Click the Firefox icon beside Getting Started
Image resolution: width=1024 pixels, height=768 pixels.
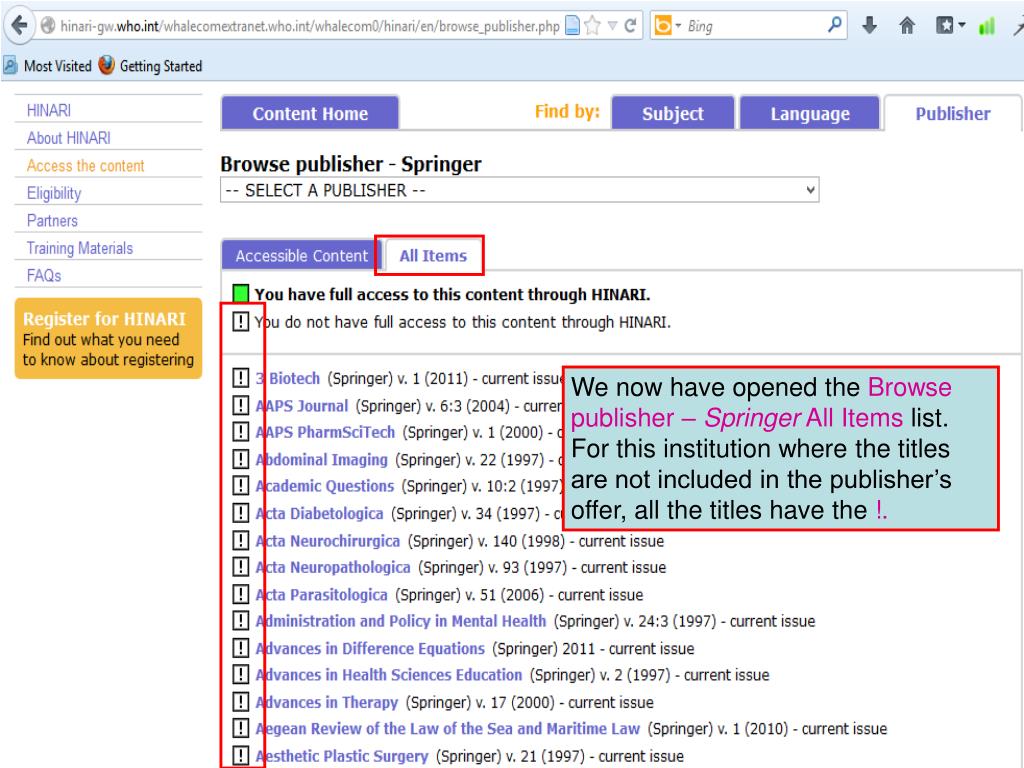click(106, 65)
